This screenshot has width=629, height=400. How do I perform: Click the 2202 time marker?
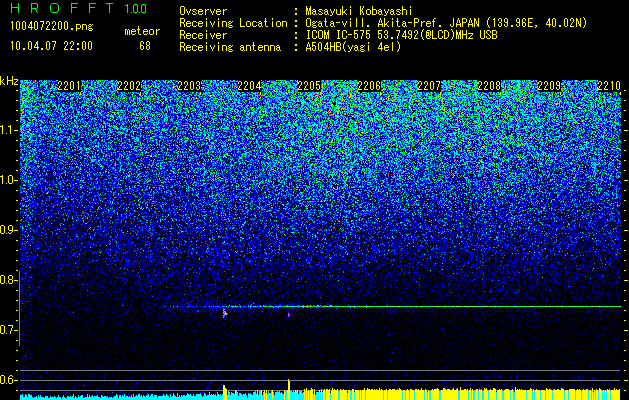coord(129,86)
